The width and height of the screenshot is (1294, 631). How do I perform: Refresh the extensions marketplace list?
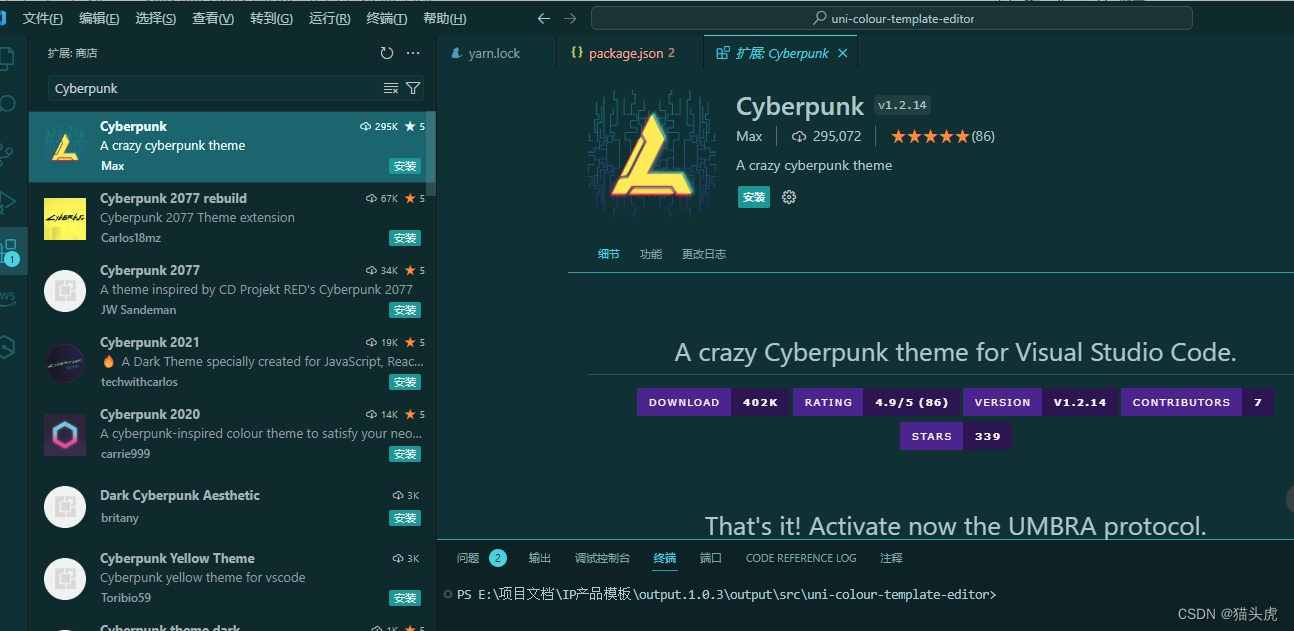(x=387, y=53)
